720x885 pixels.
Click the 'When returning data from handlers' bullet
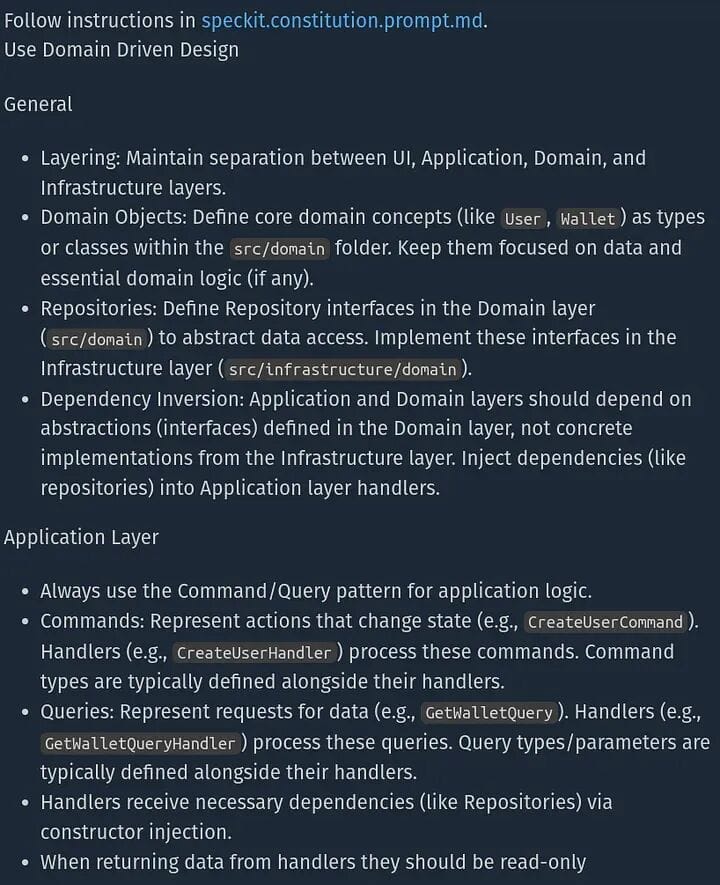pos(312,861)
